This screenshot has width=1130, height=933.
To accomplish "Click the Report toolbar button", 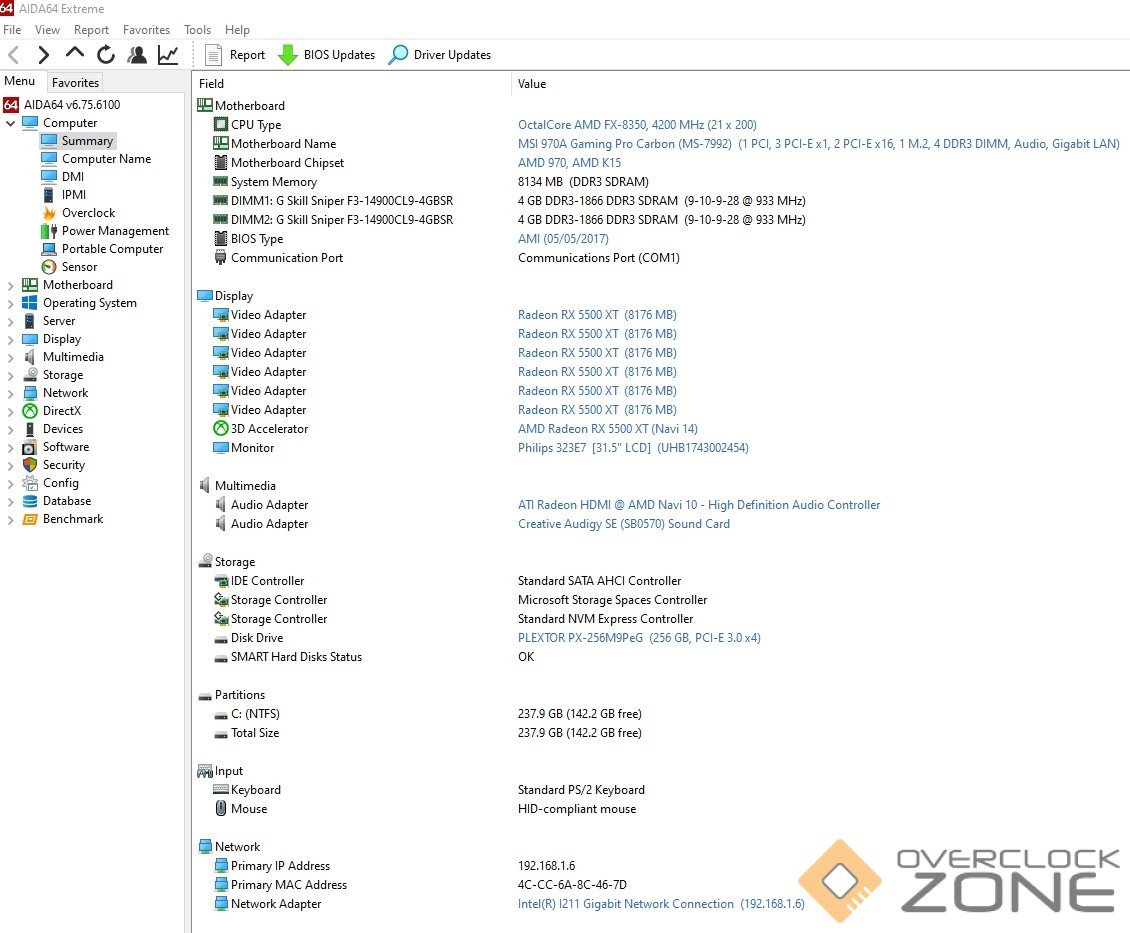I will [x=235, y=55].
